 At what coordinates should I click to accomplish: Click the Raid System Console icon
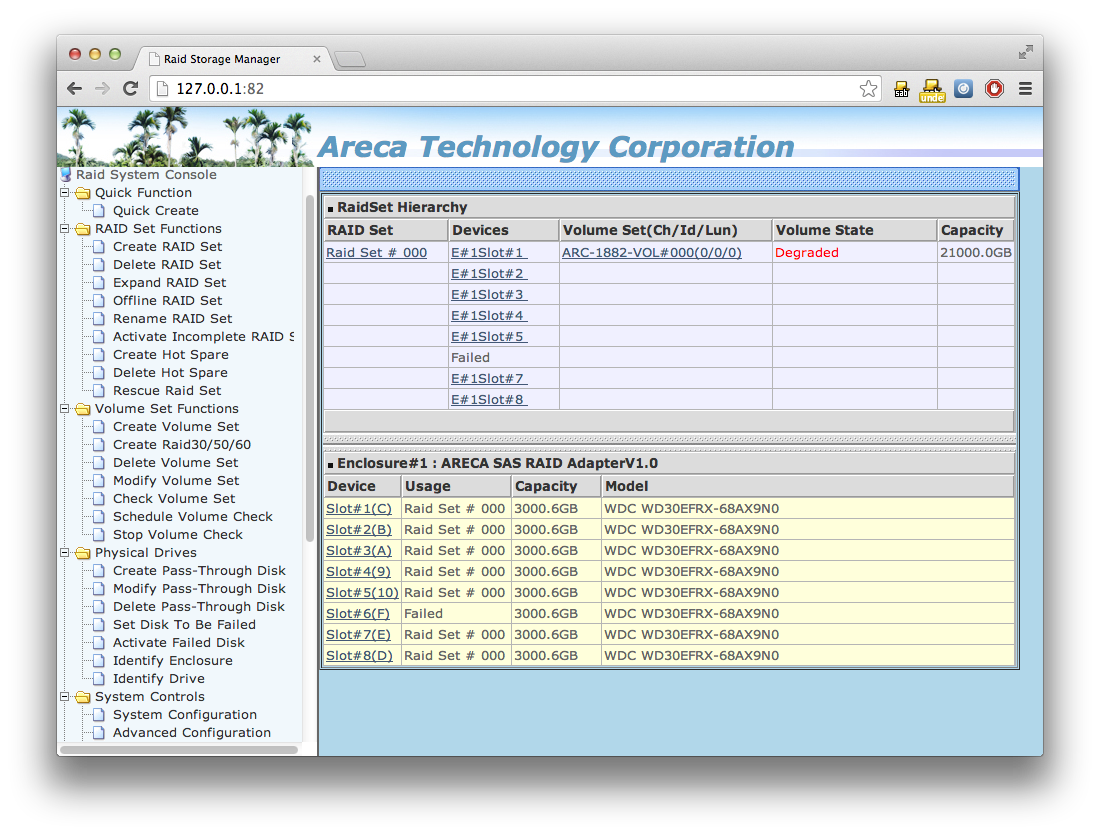(x=66, y=174)
